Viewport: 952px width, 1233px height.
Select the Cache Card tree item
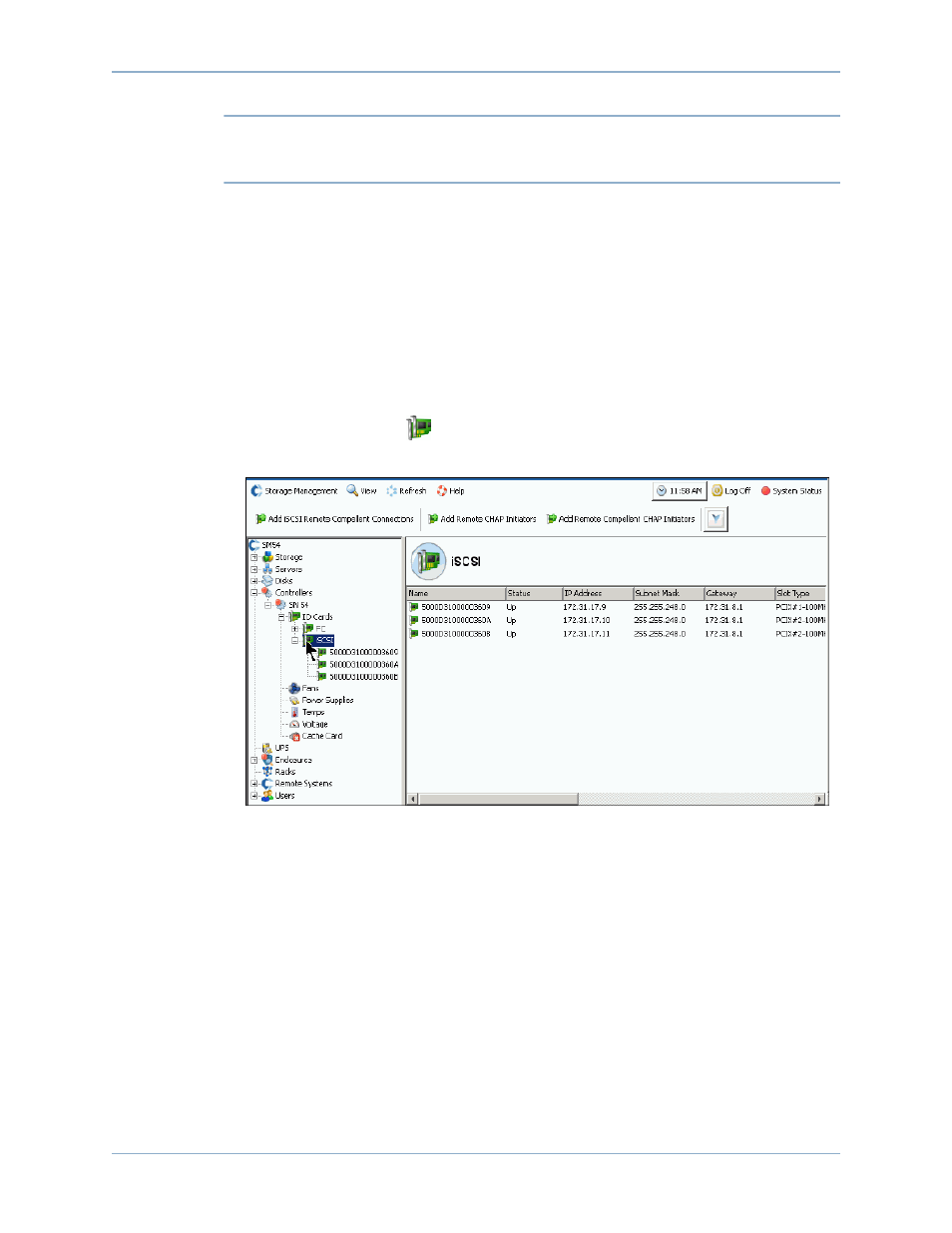coord(321,737)
